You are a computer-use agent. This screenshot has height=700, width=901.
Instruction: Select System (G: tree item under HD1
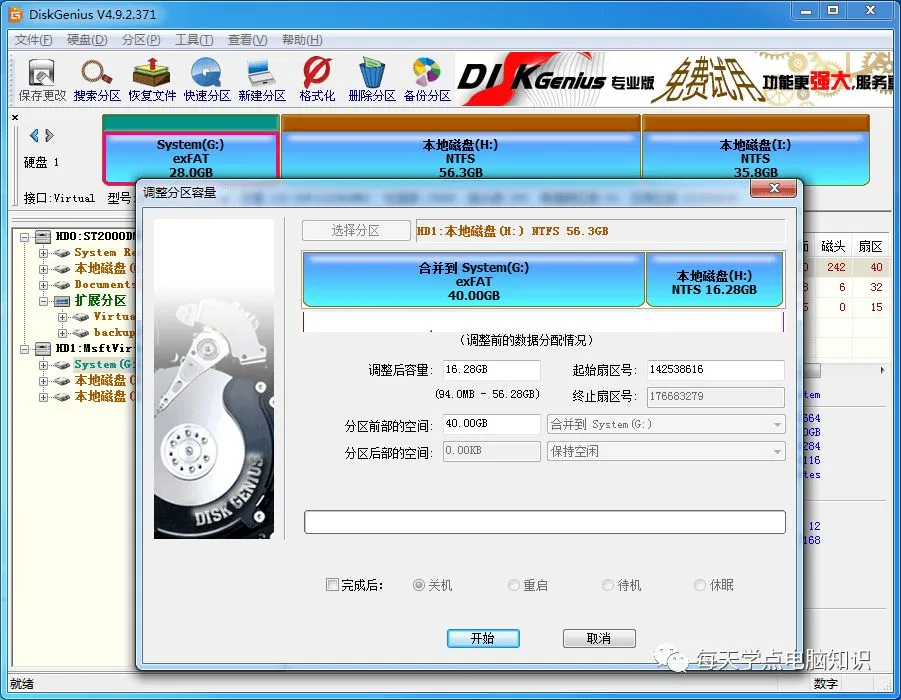(x=104, y=364)
